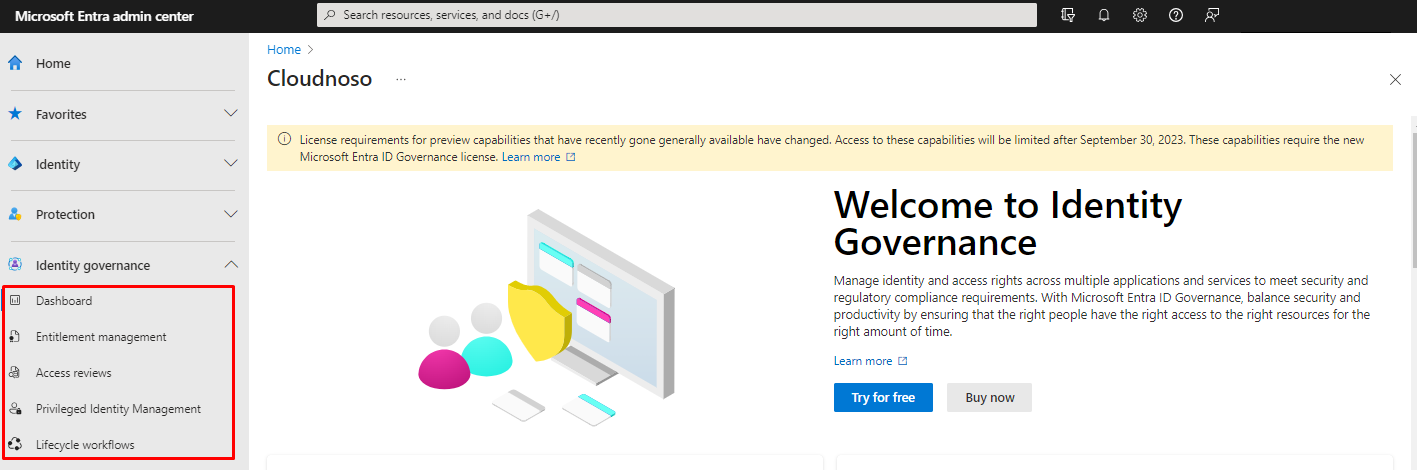Click Learn more link in license banner
The width and height of the screenshot is (1417, 470).
point(531,157)
